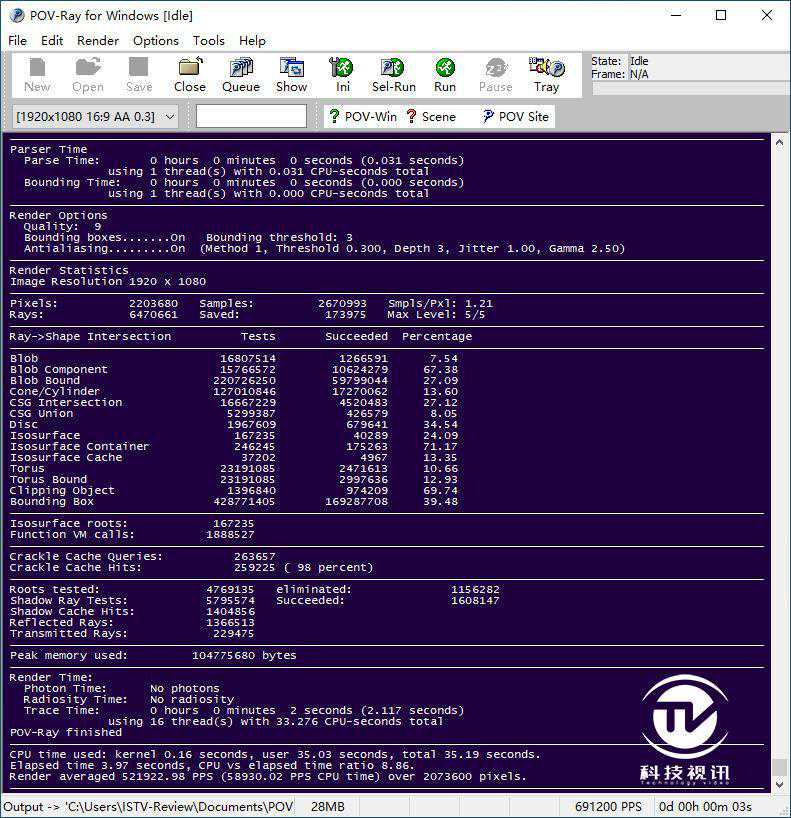This screenshot has height=818, width=791.
Task: Open the Scene help link
Action: [x=431, y=117]
